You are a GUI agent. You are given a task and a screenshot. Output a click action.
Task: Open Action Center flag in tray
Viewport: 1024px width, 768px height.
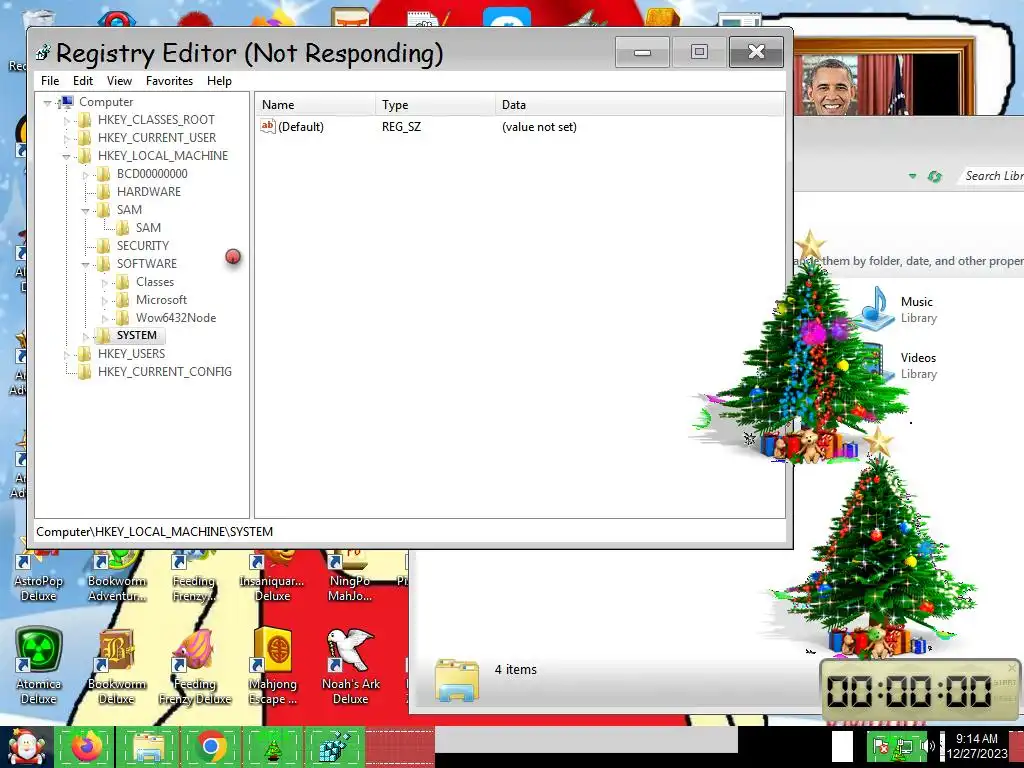(x=881, y=746)
